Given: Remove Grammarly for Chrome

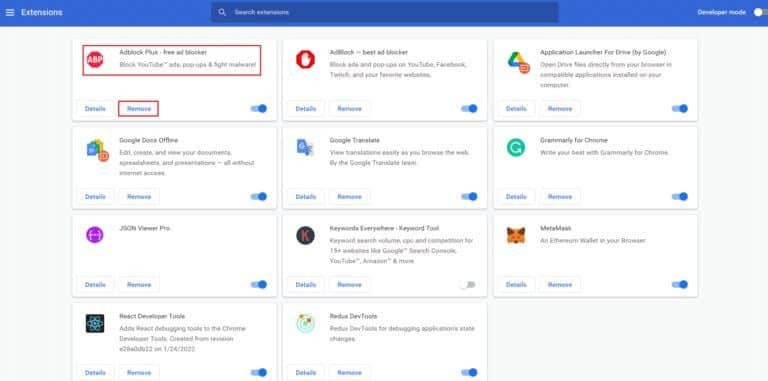Looking at the screenshot, I should coord(560,196).
